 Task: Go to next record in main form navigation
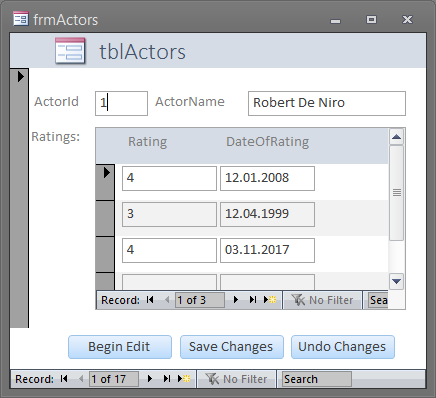tap(150, 379)
